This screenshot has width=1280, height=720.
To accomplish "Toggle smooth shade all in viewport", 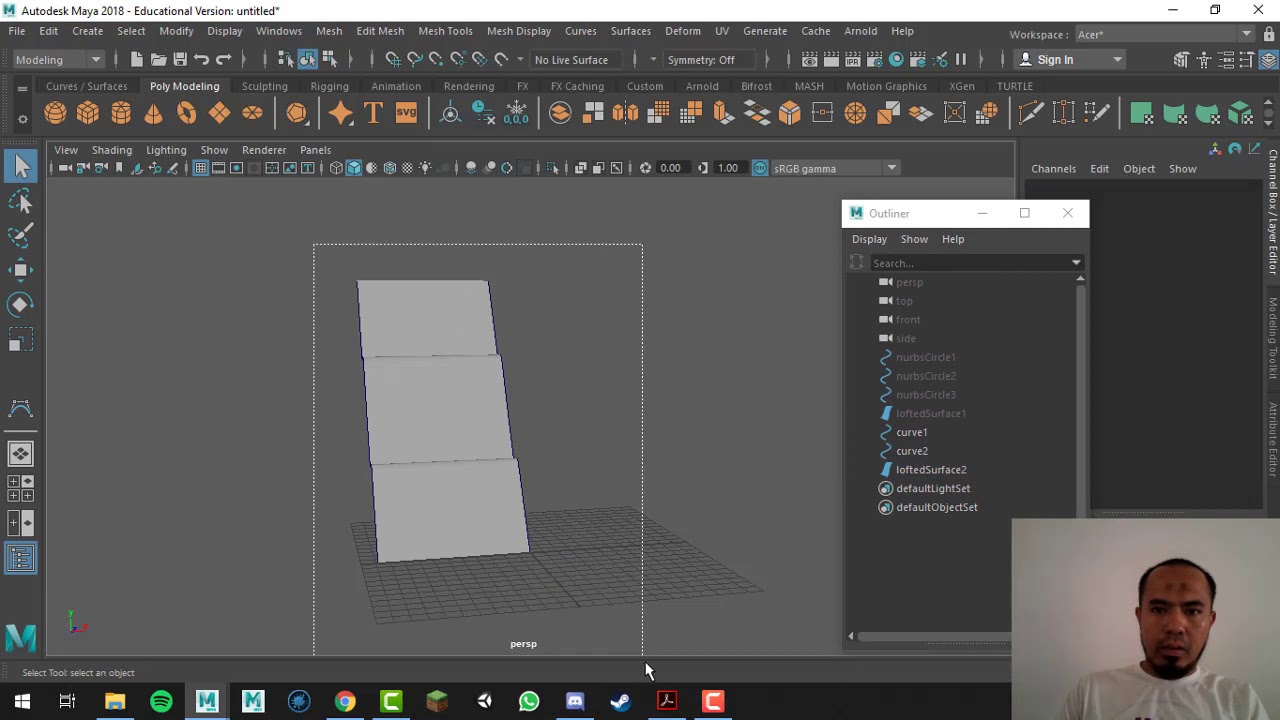I will pyautogui.click(x=354, y=168).
